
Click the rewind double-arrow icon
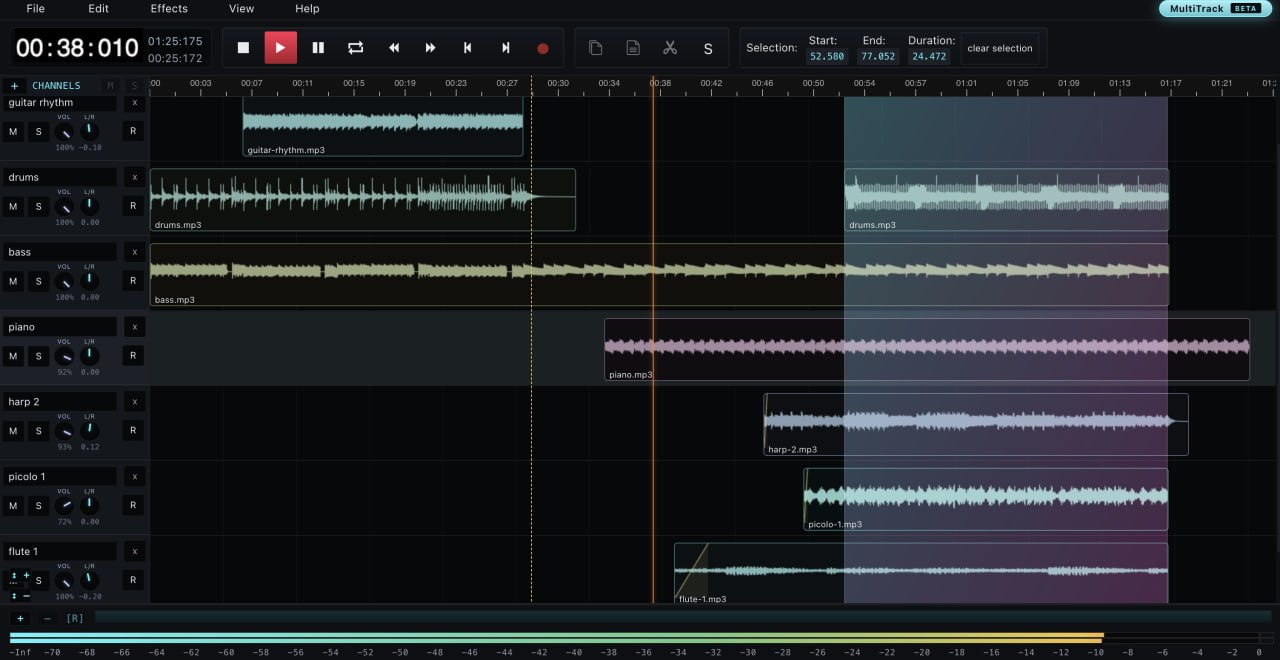click(394, 47)
